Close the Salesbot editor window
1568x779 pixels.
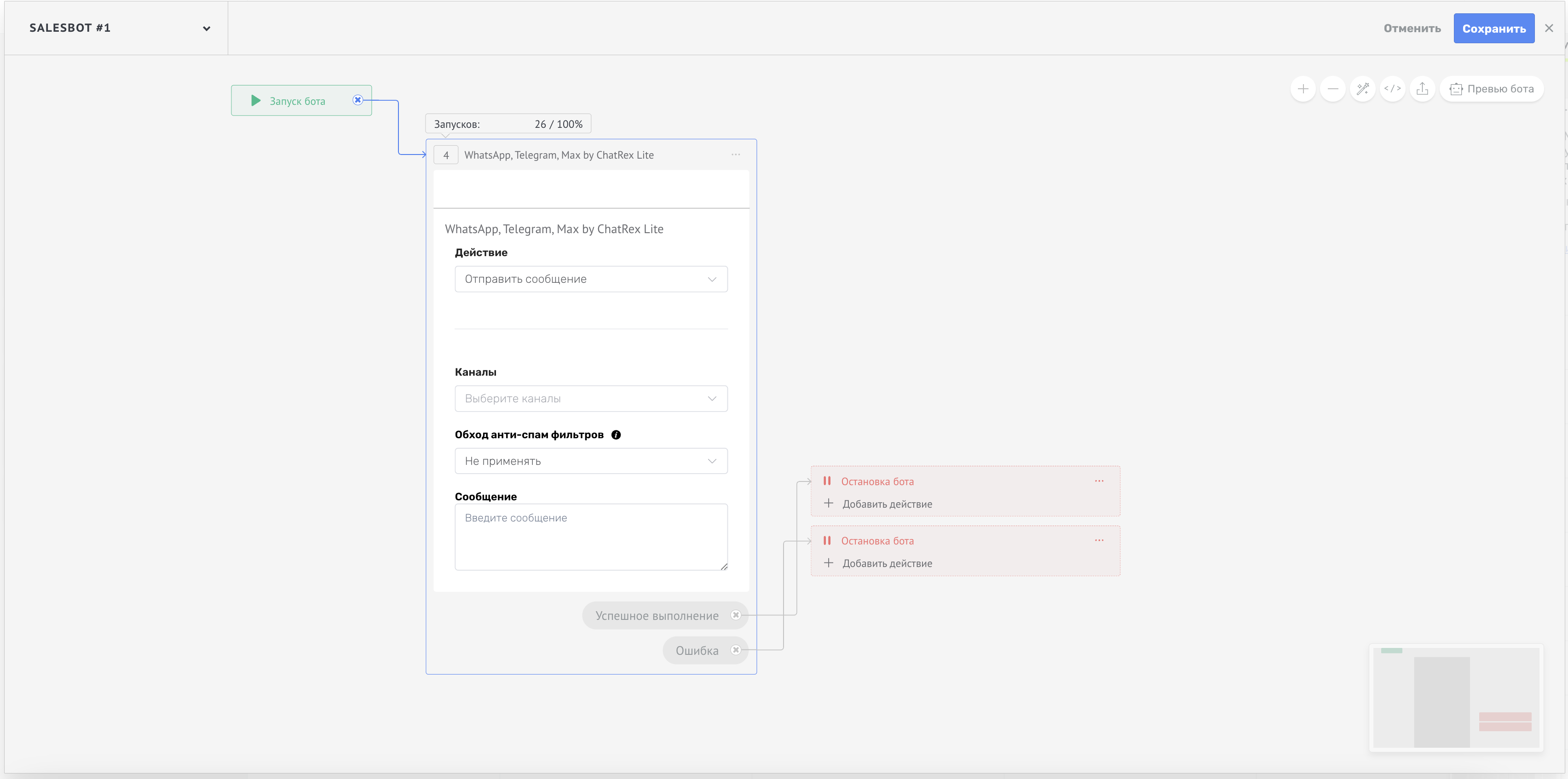pos(1549,28)
